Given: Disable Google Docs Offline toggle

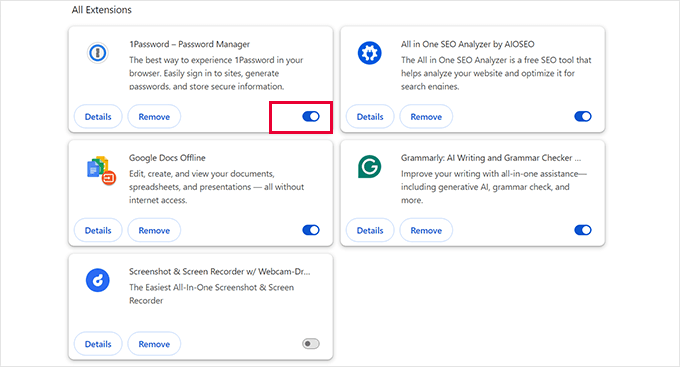Looking at the screenshot, I should (311, 230).
